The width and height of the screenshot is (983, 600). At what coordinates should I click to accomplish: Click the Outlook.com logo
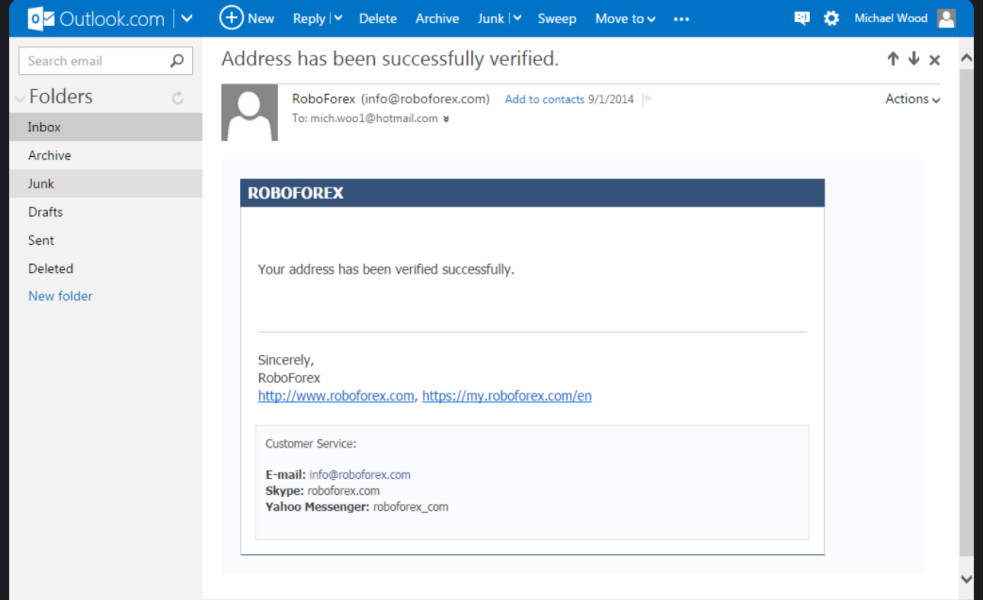coord(96,19)
